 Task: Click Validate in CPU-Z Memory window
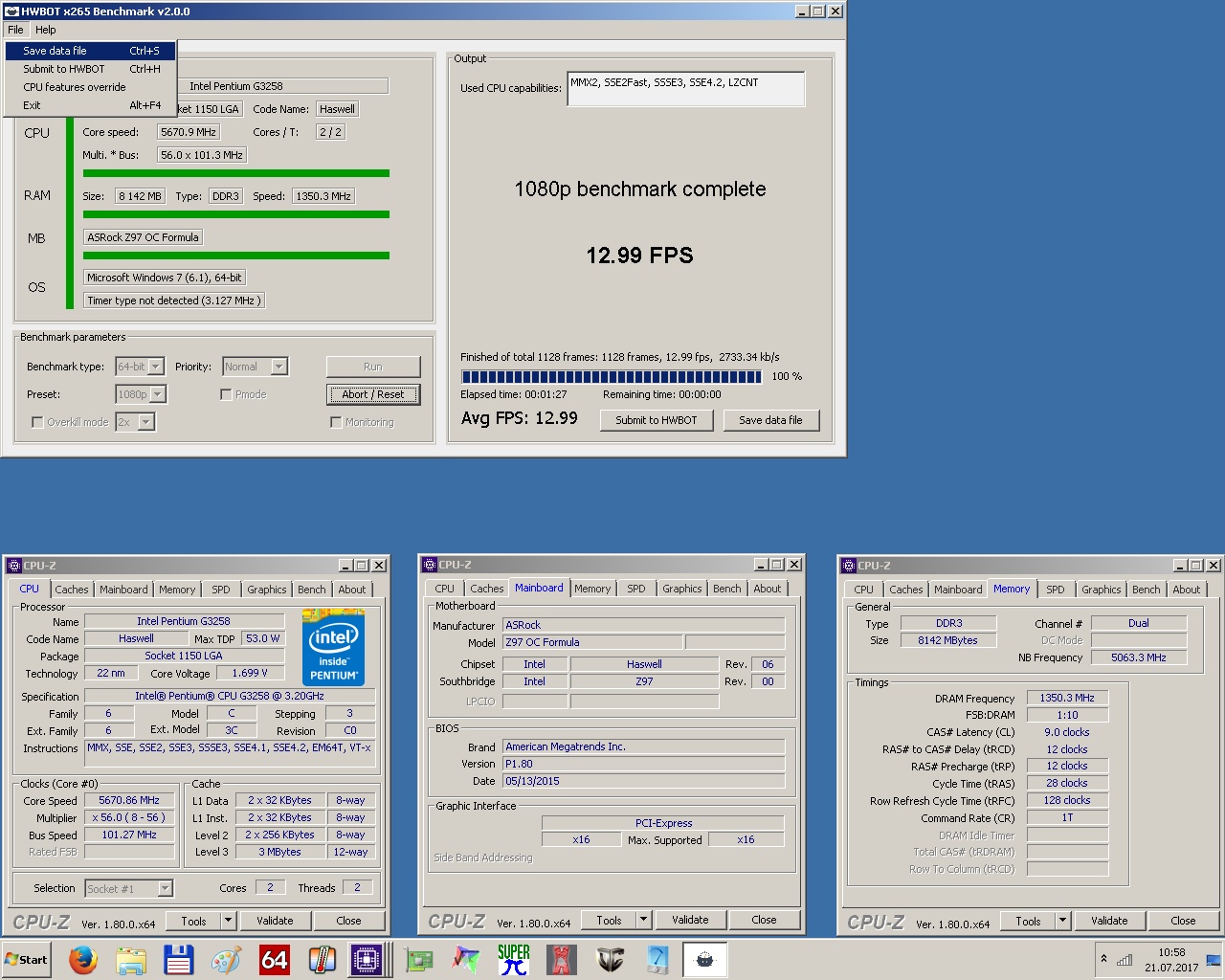[x=1109, y=921]
